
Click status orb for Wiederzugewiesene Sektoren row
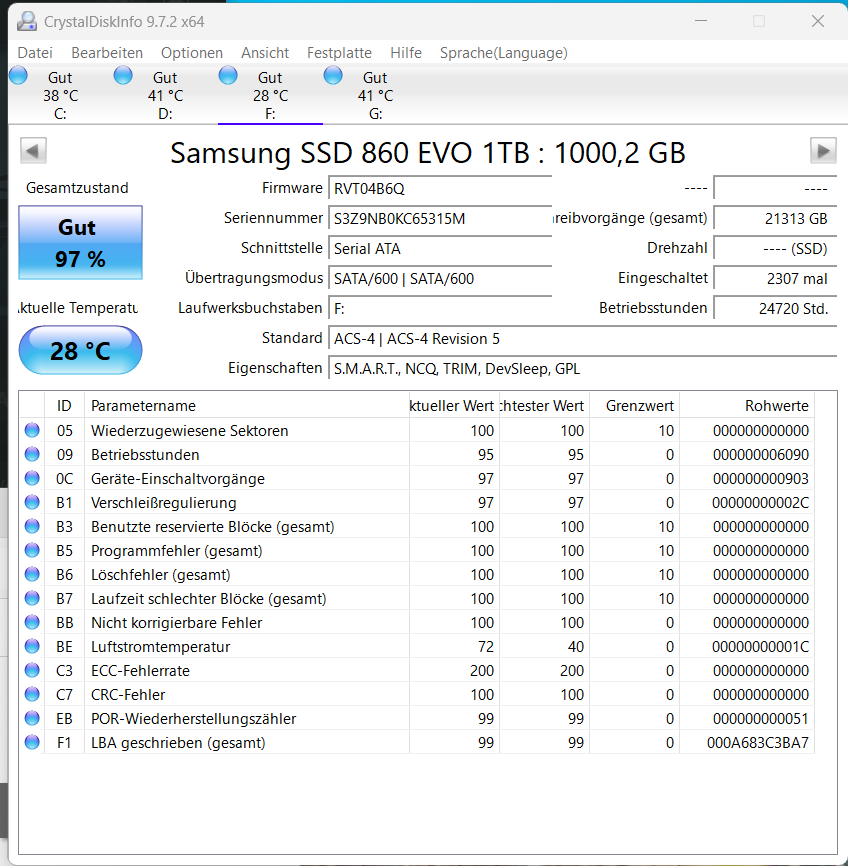(x=32, y=430)
